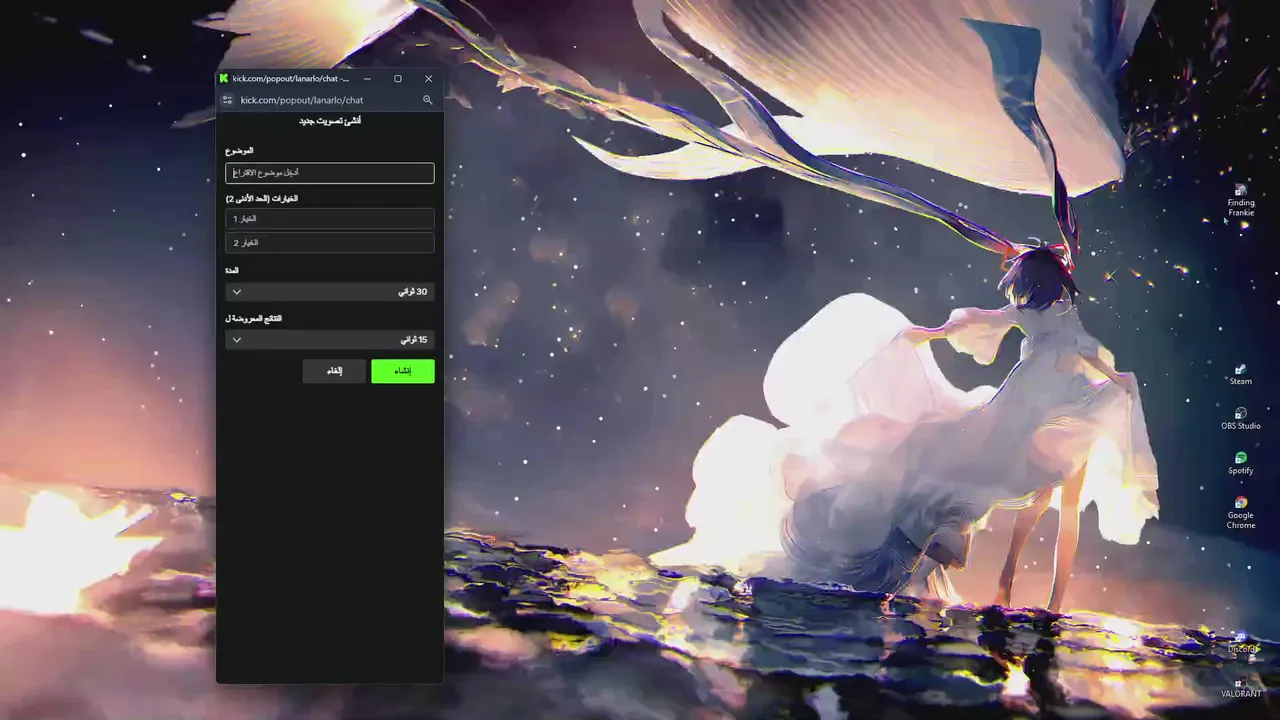Cancel the poll with the grey button
This screenshot has width=1280, height=720.
[x=334, y=371]
